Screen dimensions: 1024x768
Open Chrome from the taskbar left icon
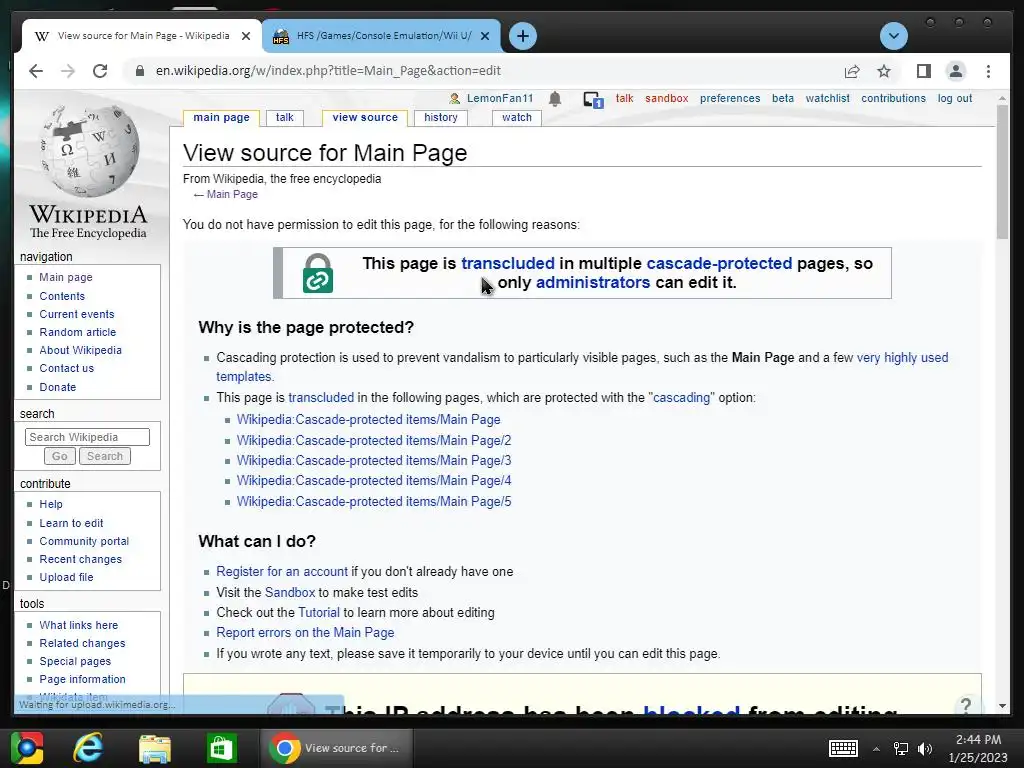pos(27,748)
